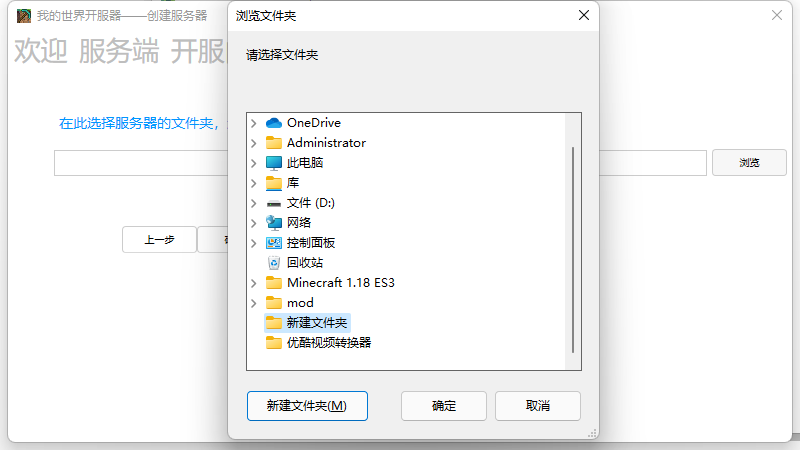
Task: Click the 新建文件夹(M) button
Action: tap(307, 406)
